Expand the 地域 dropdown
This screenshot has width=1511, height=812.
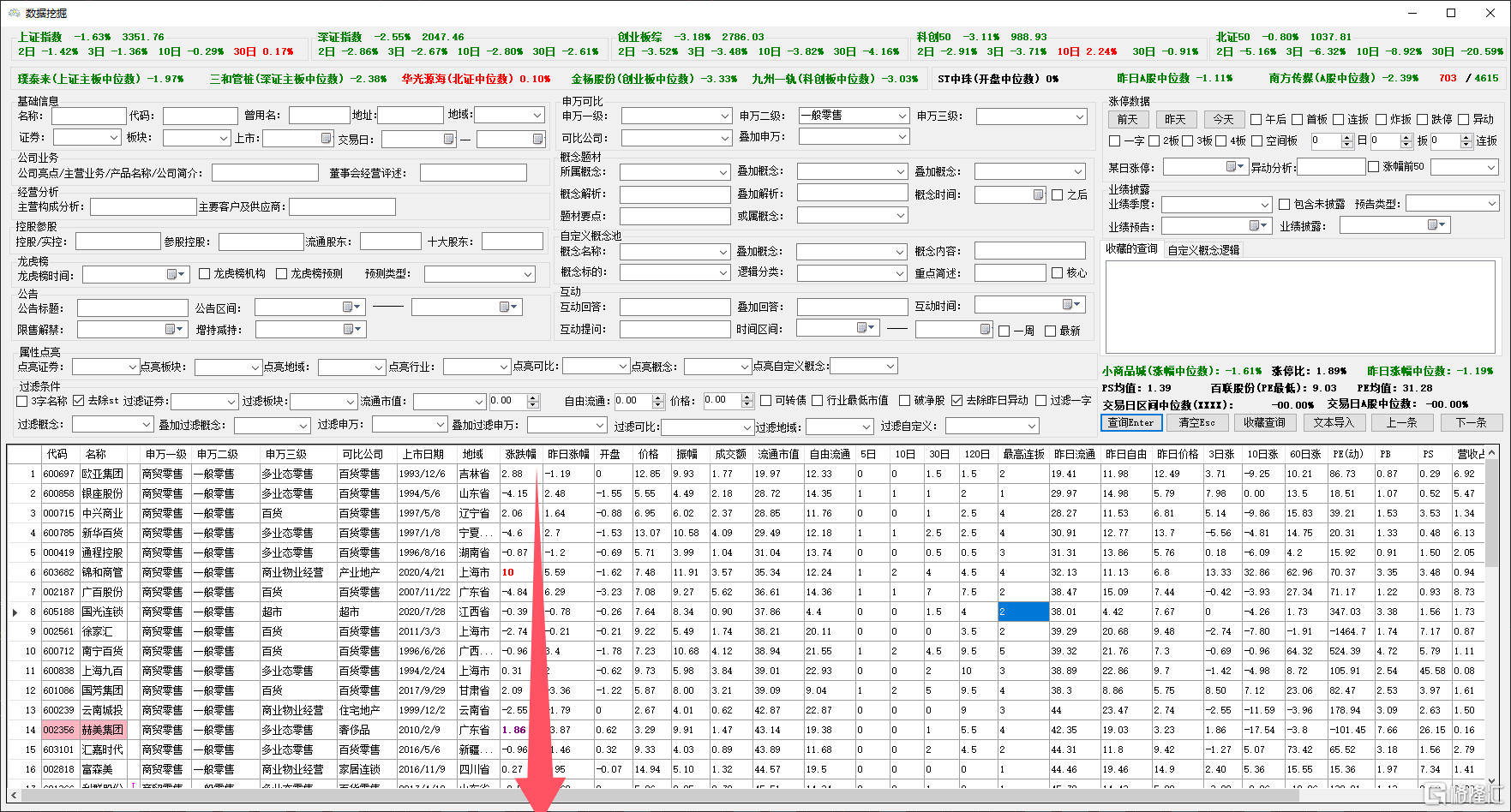pyautogui.click(x=537, y=115)
